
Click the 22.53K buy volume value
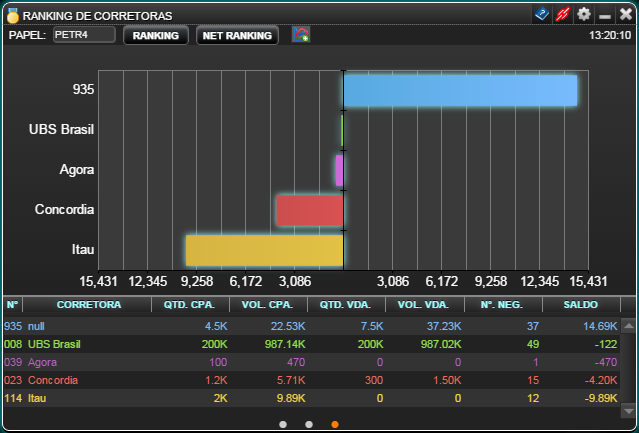pyautogui.click(x=288, y=326)
